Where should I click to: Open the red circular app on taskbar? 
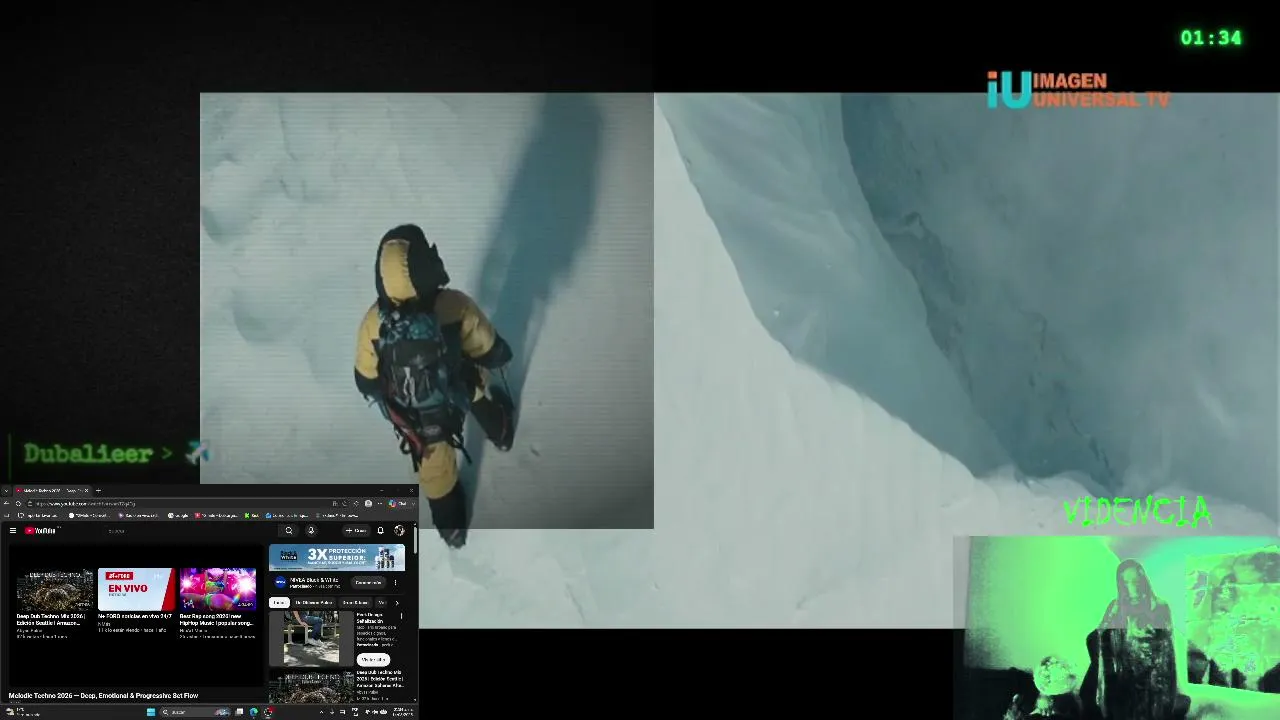pyautogui.click(x=267, y=712)
